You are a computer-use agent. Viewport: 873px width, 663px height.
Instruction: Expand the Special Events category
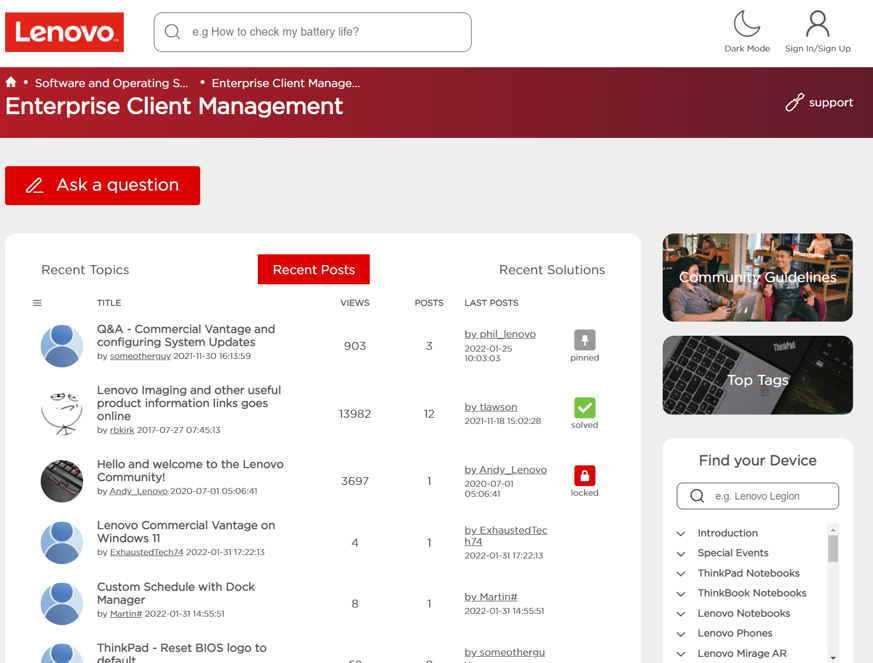point(681,553)
